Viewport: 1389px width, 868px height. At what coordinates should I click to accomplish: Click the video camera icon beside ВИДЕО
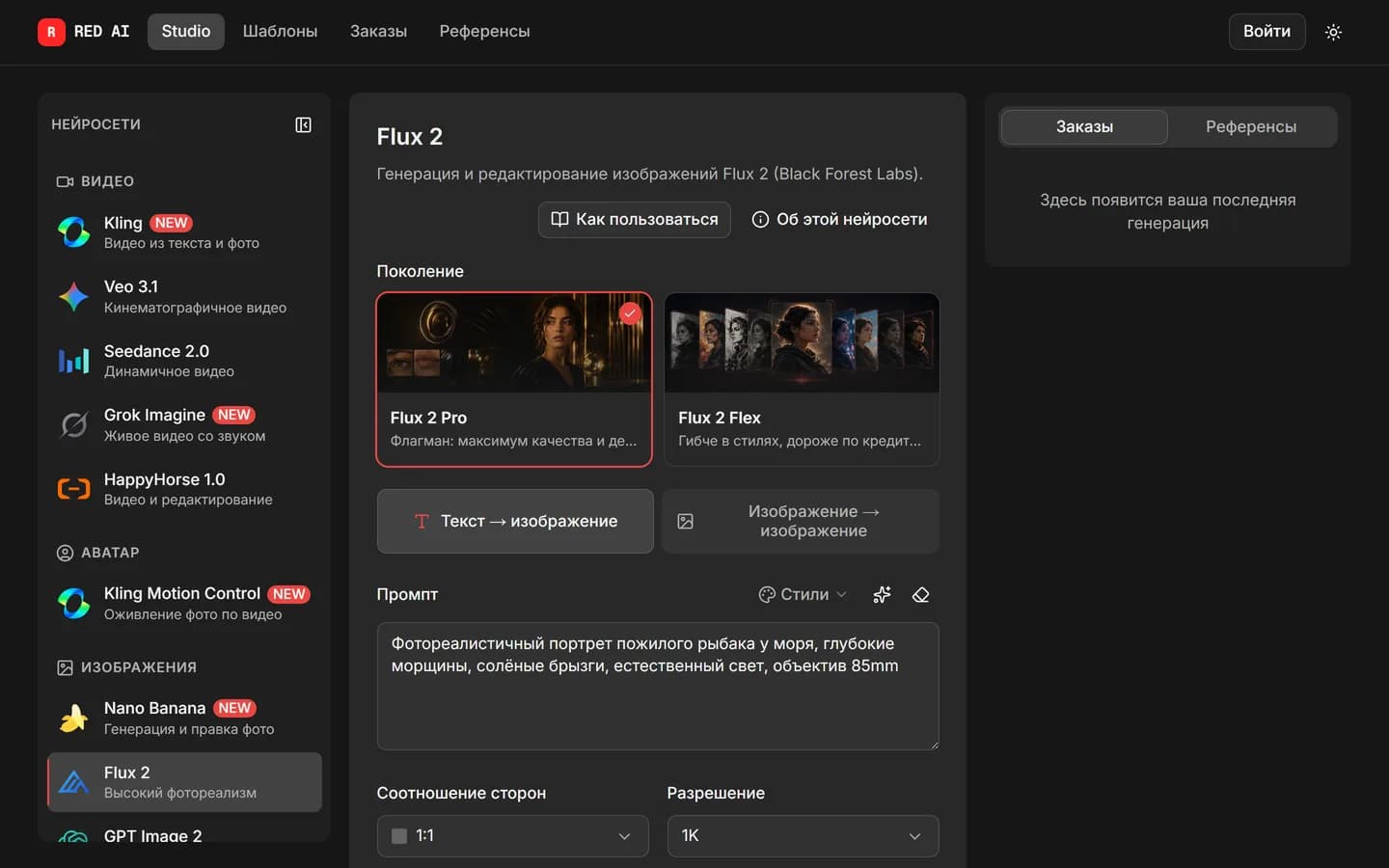(x=65, y=181)
